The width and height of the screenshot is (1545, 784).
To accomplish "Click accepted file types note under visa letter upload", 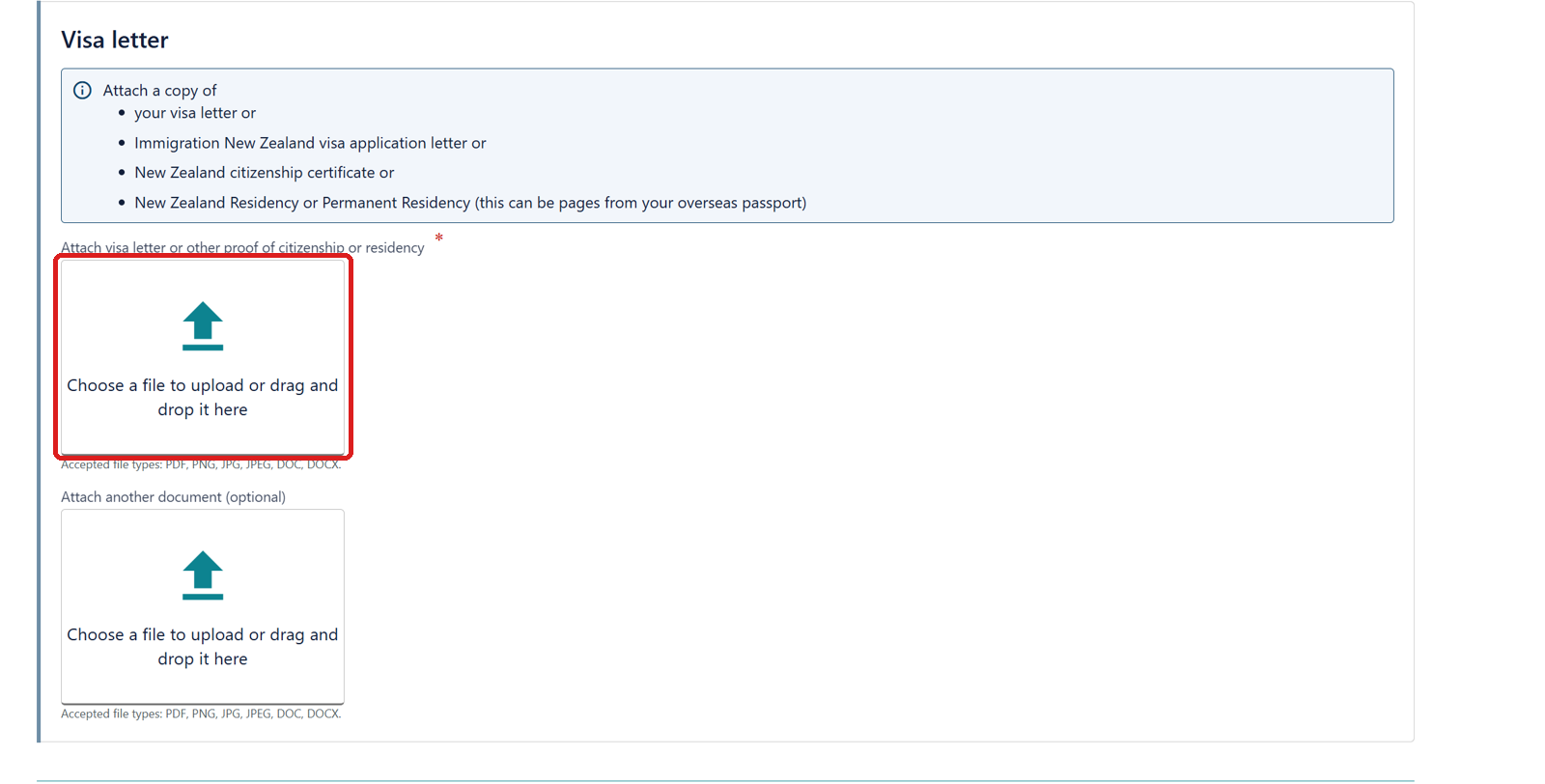I will 201,464.
